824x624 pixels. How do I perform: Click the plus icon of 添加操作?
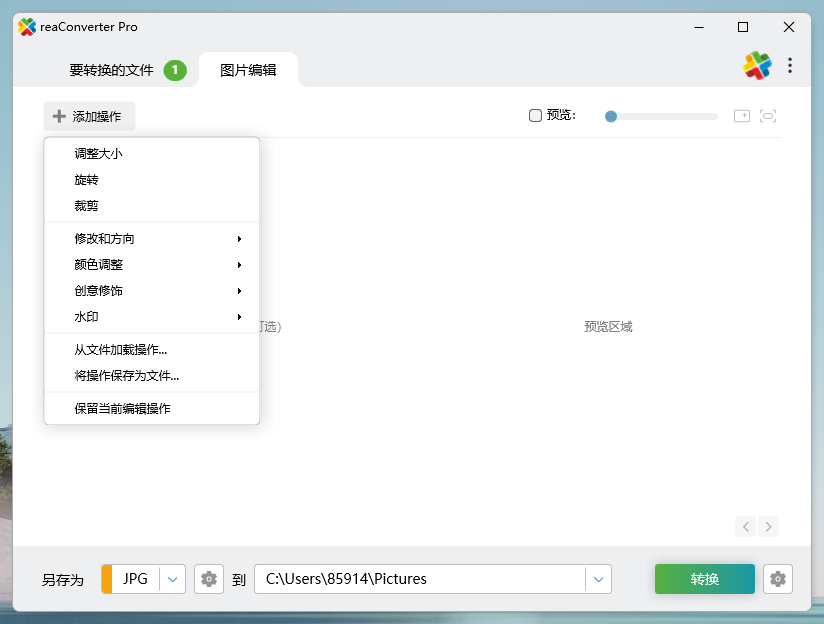59,116
